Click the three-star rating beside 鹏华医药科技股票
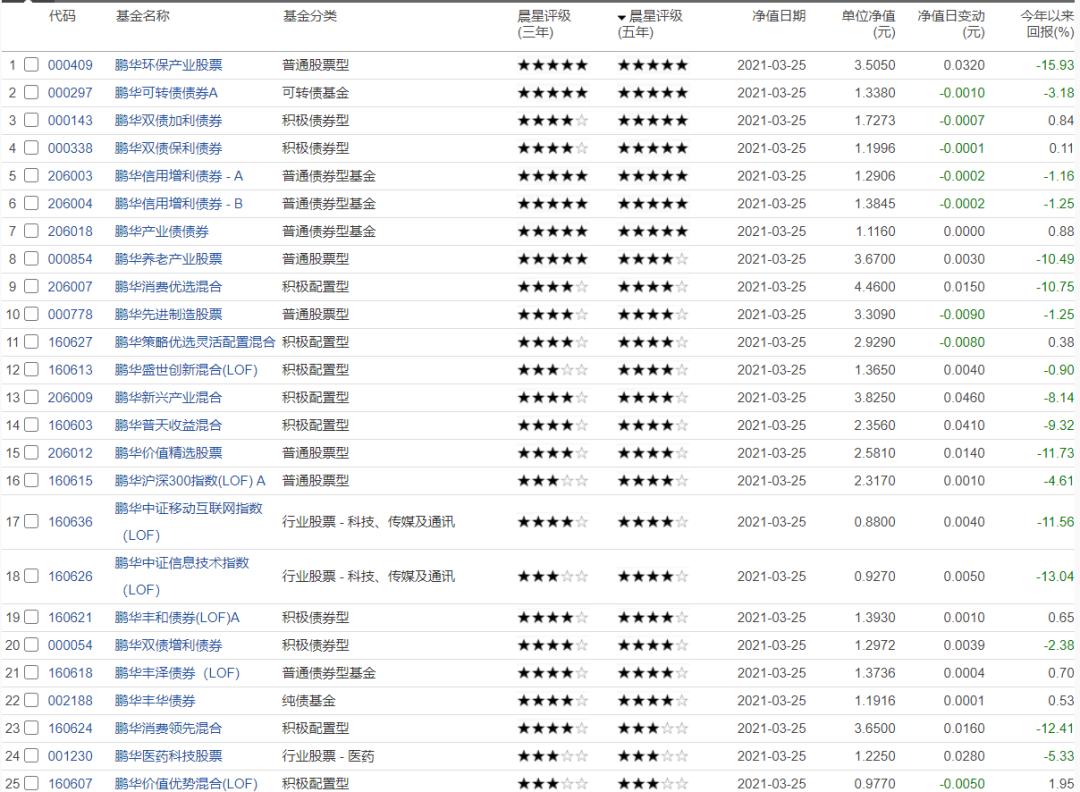Viewport: 1080px width, 792px height. (x=552, y=756)
